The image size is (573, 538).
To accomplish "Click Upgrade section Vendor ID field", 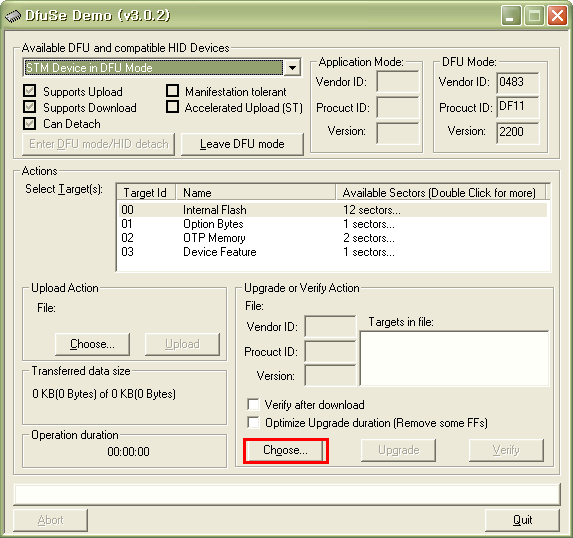I will point(330,326).
